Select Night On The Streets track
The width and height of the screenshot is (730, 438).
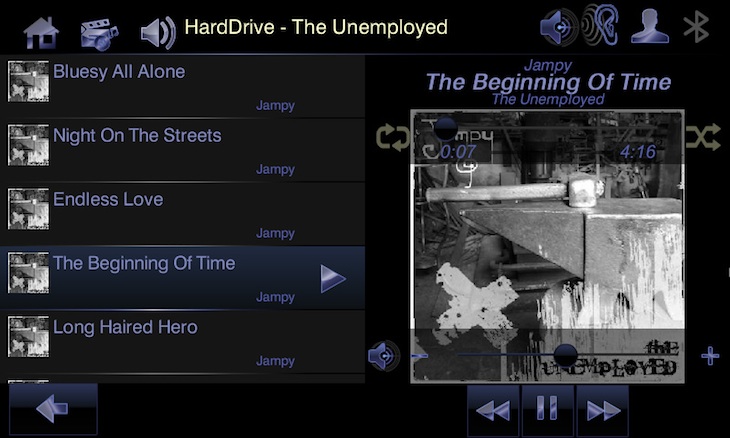[182, 150]
